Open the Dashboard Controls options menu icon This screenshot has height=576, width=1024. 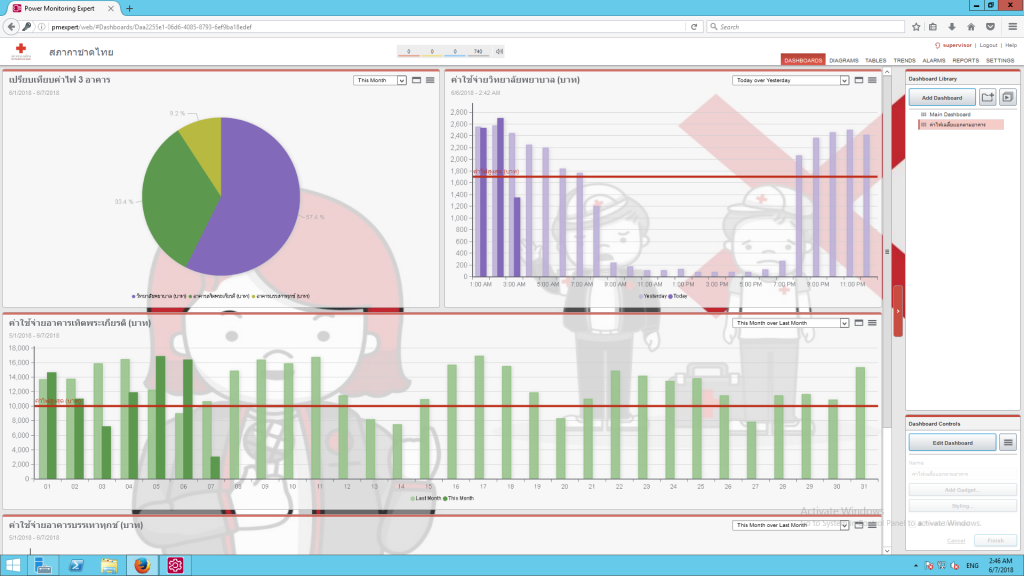[x=1008, y=442]
